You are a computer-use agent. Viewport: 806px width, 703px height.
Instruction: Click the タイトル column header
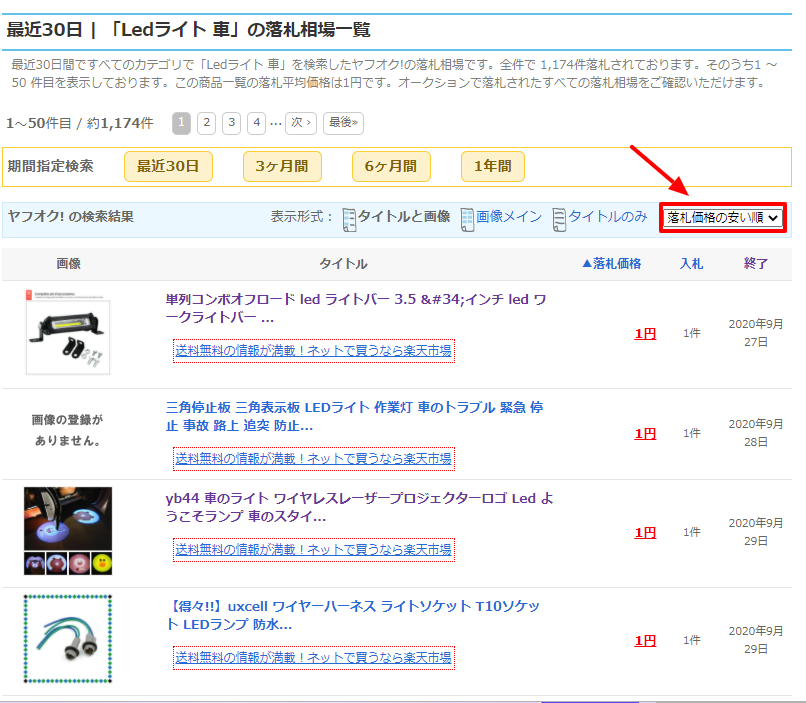point(343,264)
